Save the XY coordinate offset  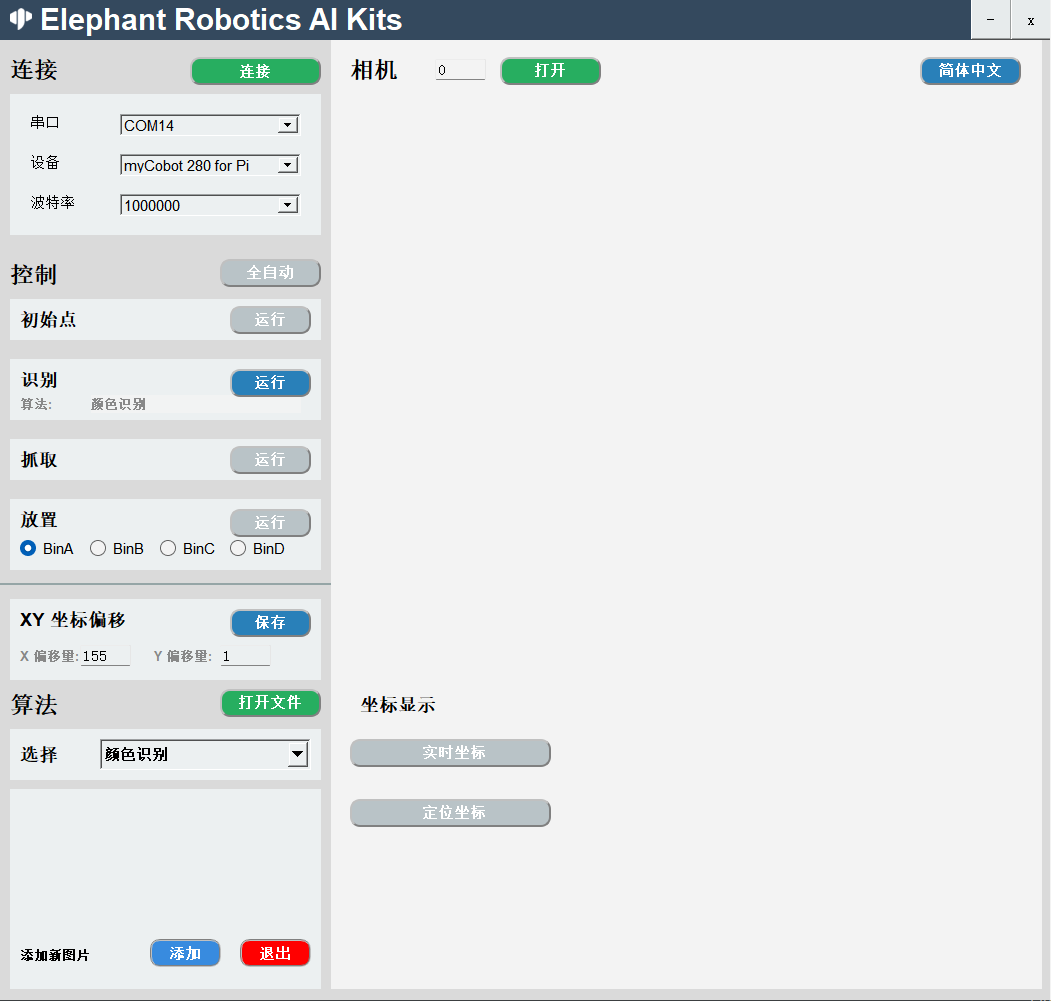(x=270, y=623)
